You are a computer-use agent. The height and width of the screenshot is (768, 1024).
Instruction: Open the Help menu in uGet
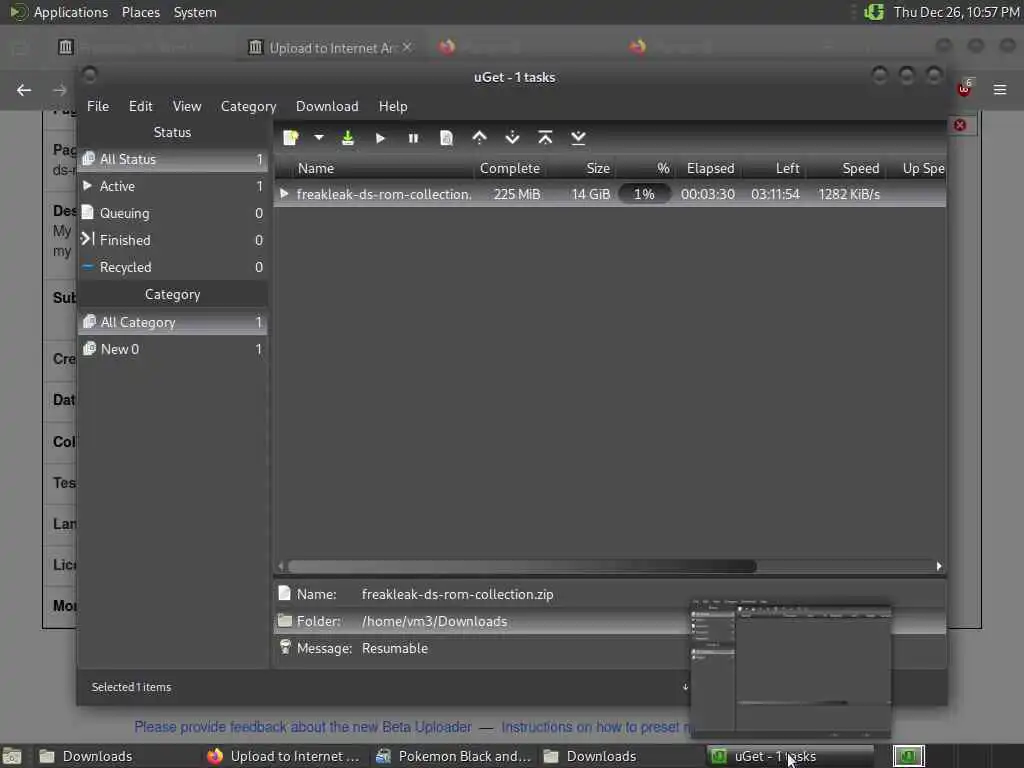(x=393, y=106)
